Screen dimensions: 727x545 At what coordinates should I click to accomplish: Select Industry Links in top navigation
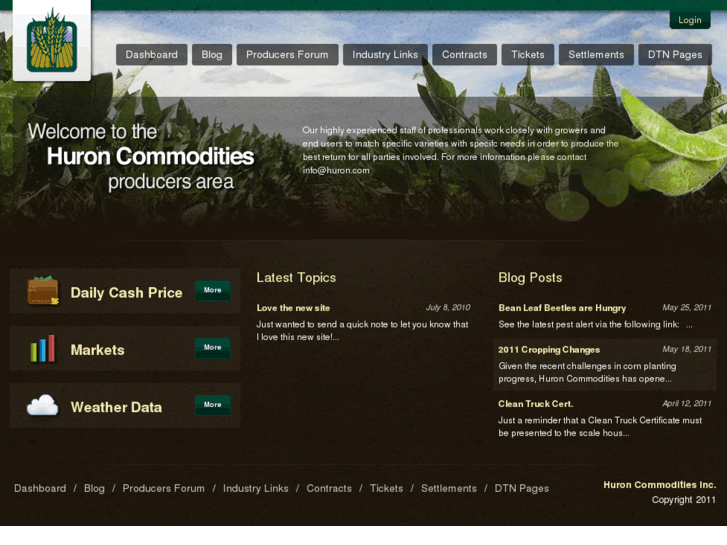click(x=385, y=55)
